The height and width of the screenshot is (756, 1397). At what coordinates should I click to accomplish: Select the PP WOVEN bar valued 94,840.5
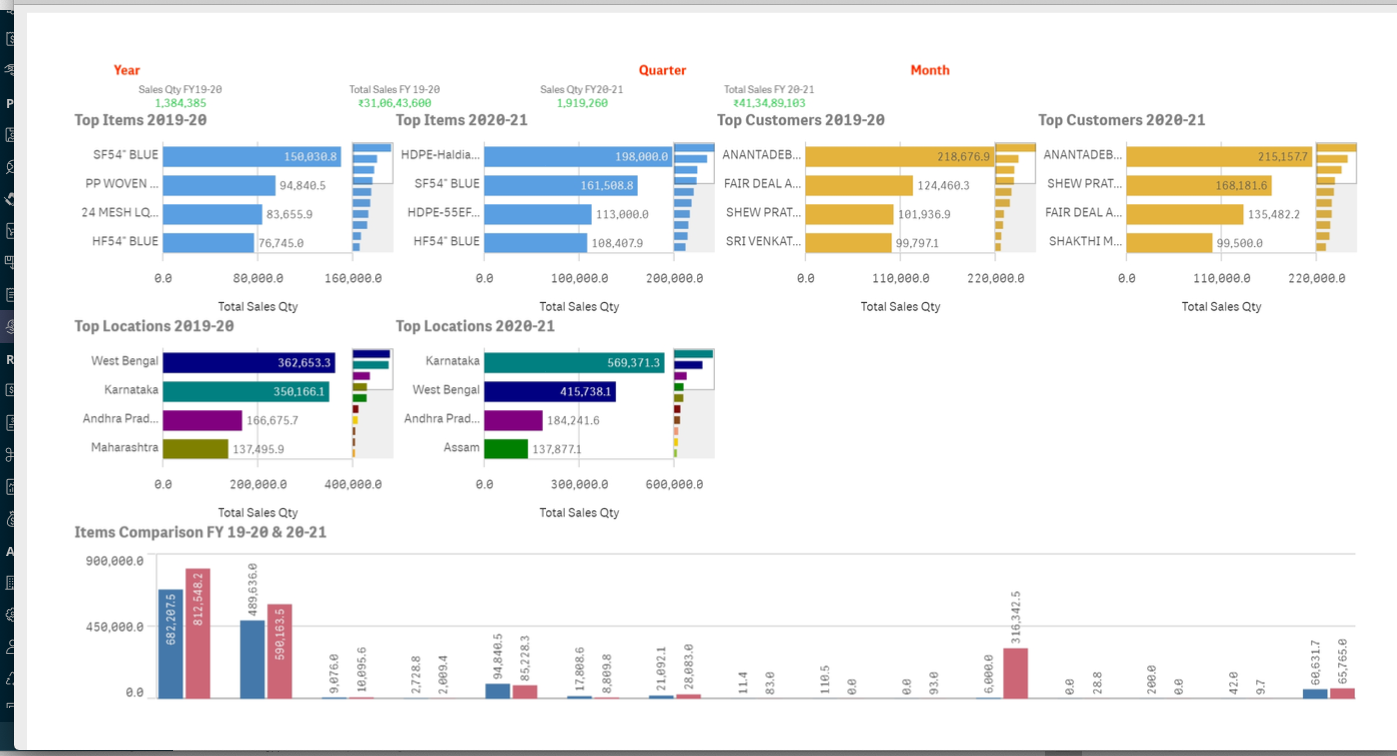click(x=219, y=185)
